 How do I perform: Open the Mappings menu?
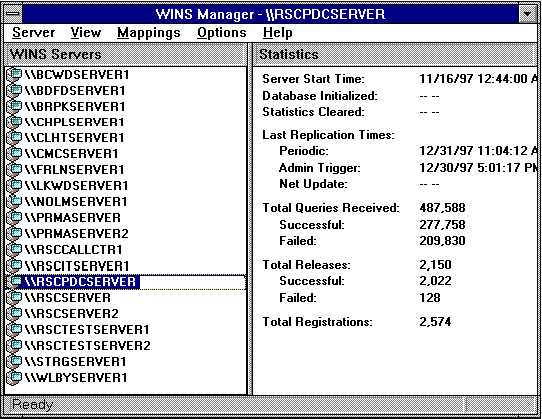click(x=149, y=33)
